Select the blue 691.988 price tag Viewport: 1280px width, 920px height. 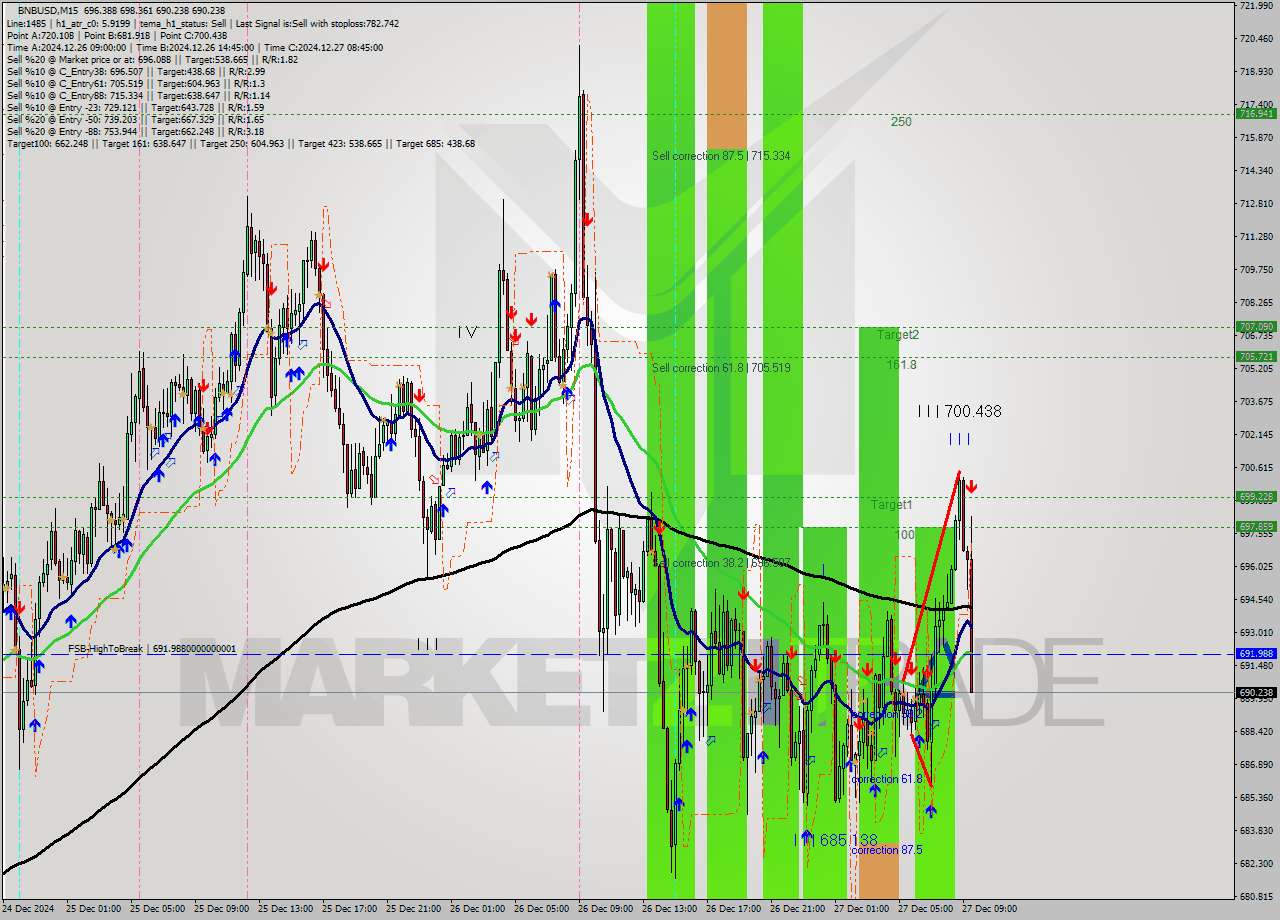coord(1256,653)
